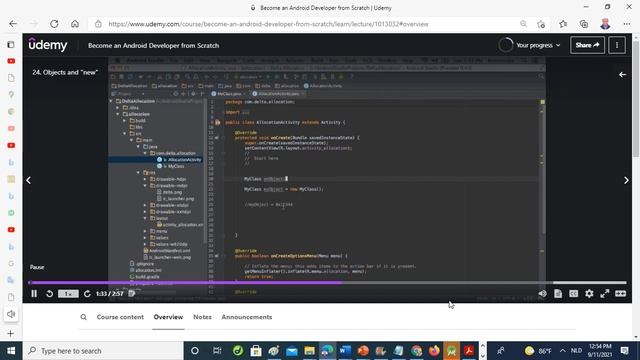Go to the previous lecture arrow
Image resolution: width=640 pixels, height=360 pixels.
point(29,180)
